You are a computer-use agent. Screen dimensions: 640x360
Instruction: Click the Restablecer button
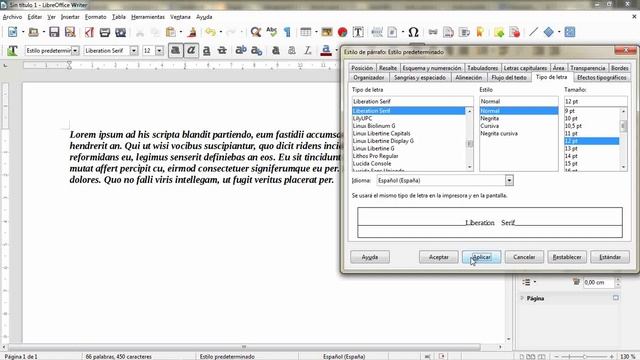(567, 257)
